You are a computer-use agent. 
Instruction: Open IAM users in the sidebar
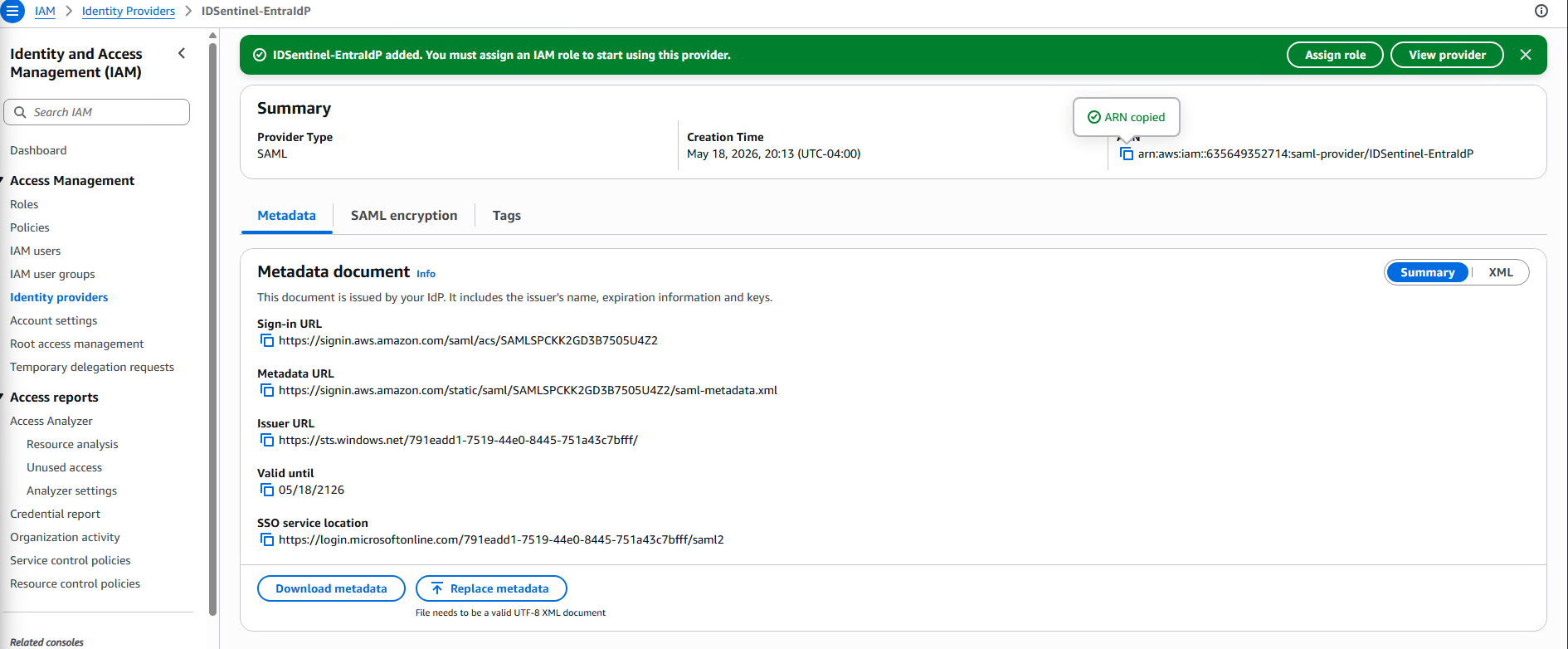coord(35,251)
